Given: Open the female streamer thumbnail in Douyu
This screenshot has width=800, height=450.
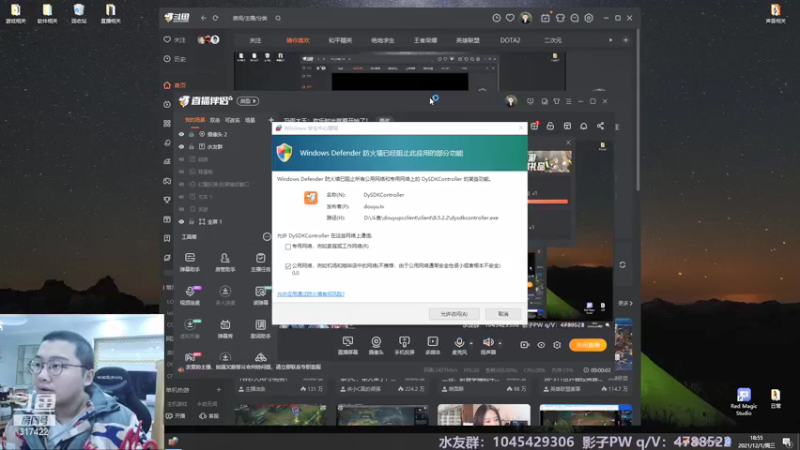Looking at the screenshot, I should click(x=484, y=415).
